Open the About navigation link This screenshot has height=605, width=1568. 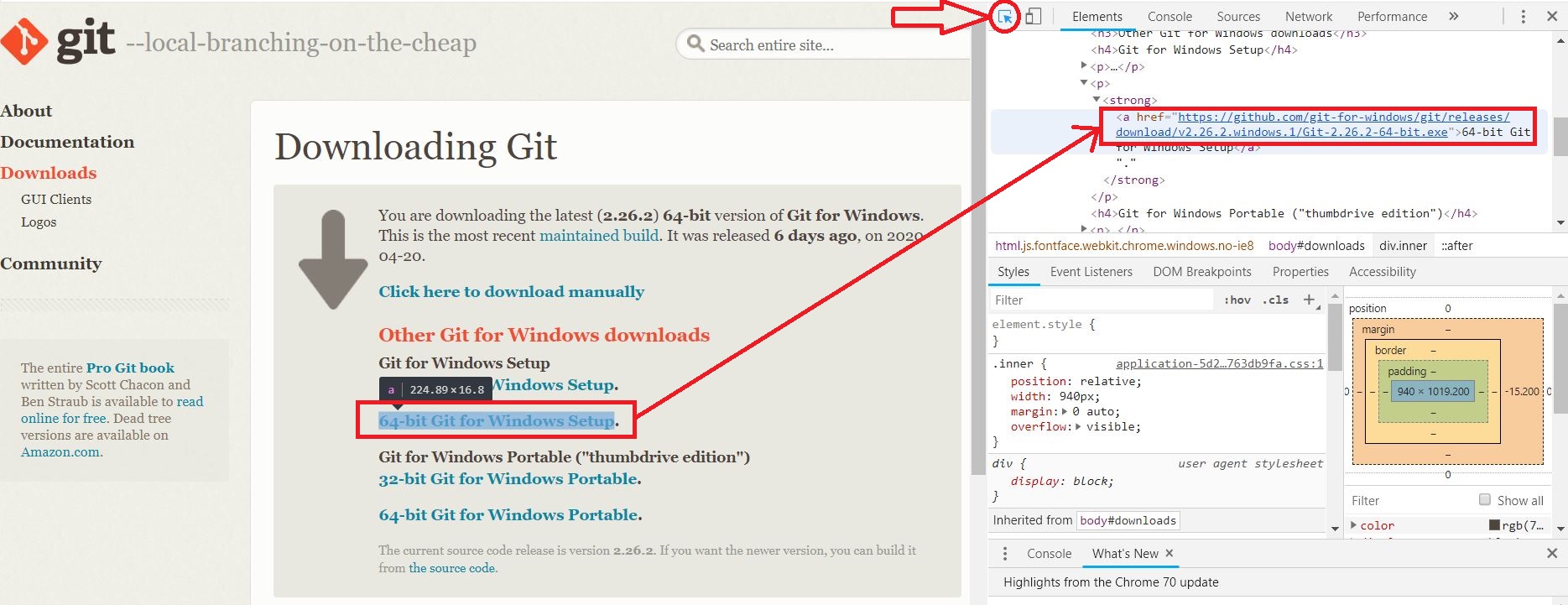point(26,111)
